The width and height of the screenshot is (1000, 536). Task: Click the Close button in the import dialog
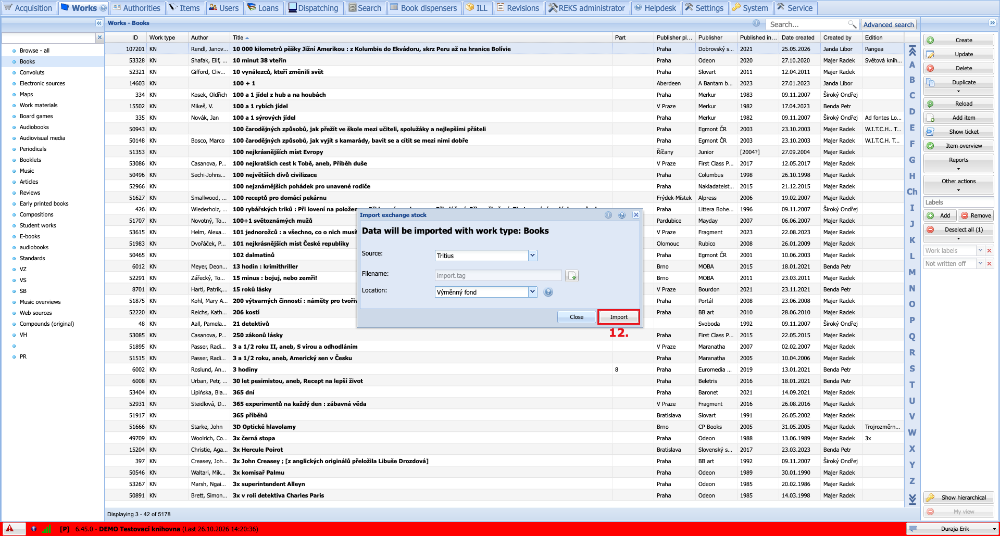577,317
